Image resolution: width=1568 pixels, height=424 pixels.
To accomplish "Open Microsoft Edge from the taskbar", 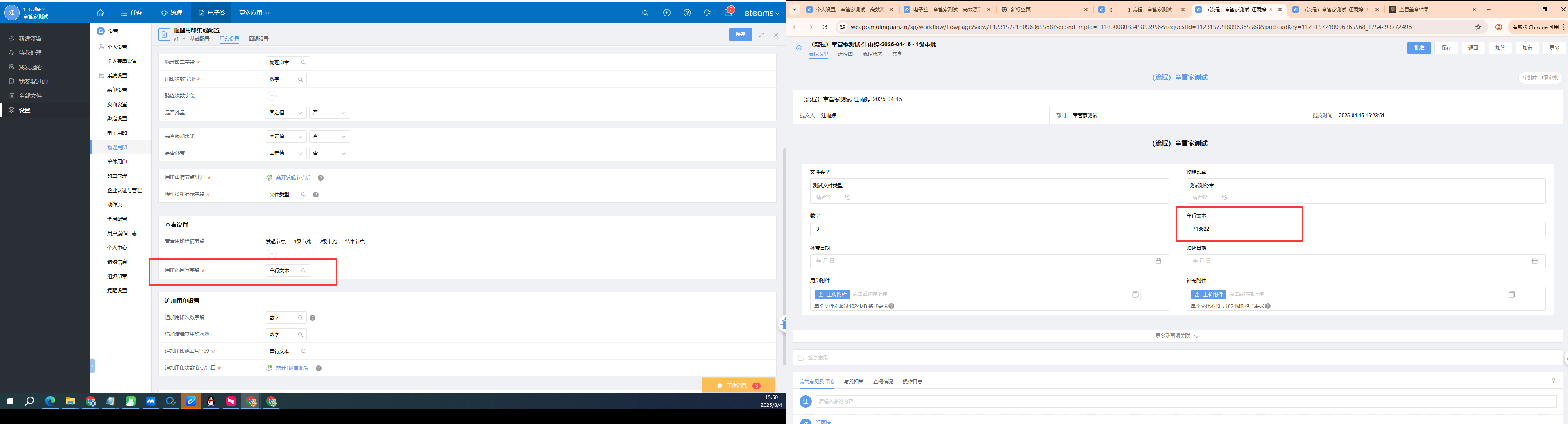I will click(50, 401).
